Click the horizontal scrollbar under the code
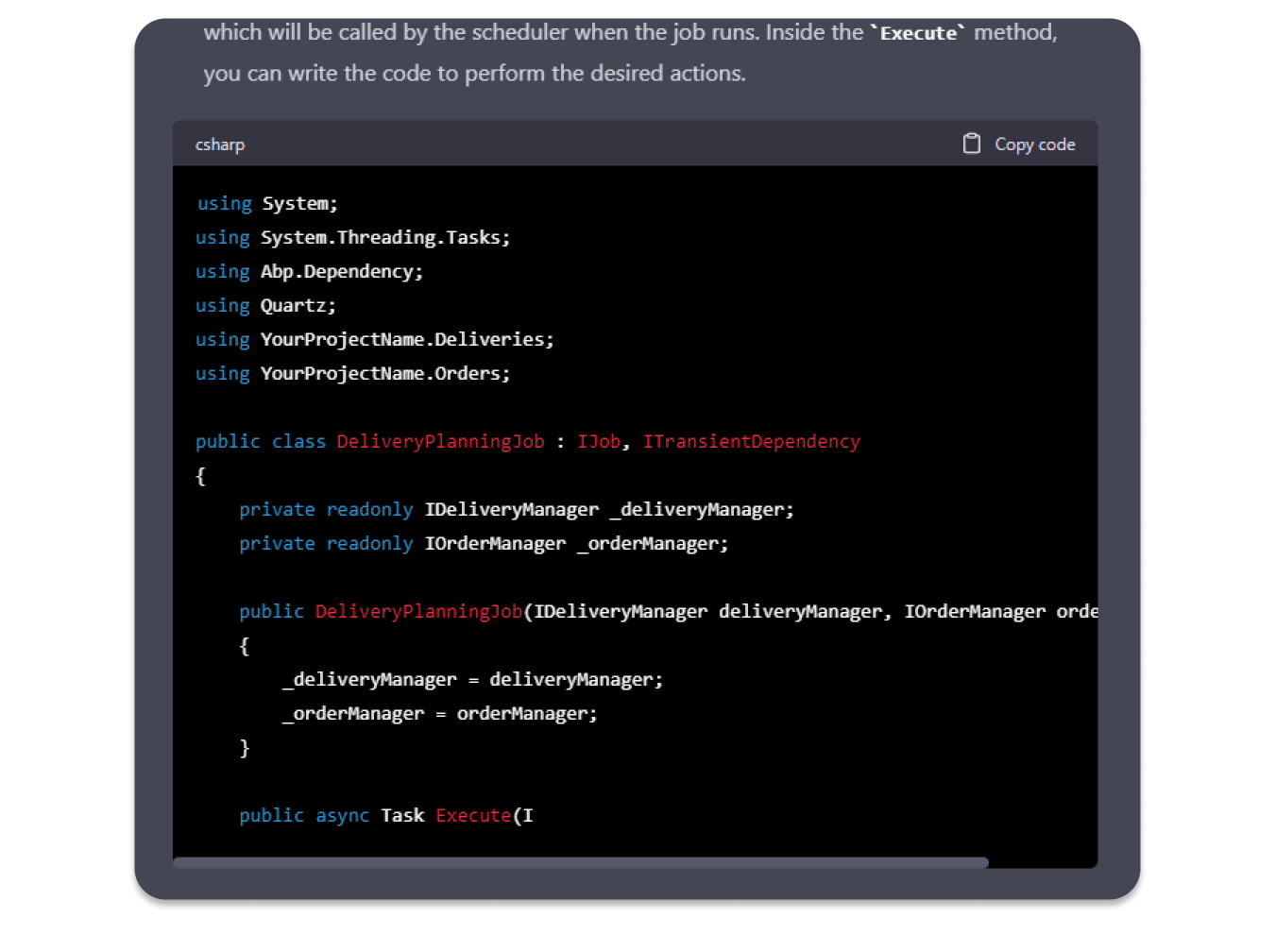Viewport: 1276px width, 952px height. click(581, 862)
